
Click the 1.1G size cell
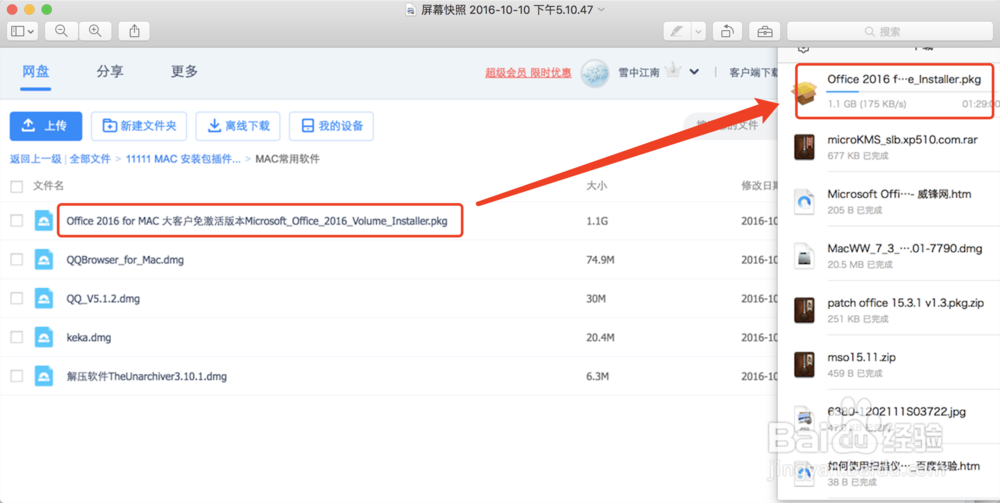coord(597,221)
